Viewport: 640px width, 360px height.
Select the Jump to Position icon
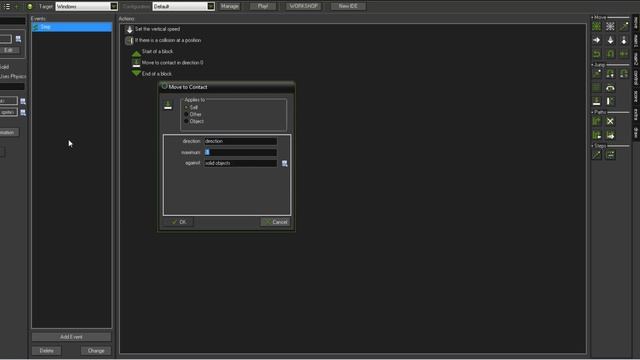click(596, 74)
